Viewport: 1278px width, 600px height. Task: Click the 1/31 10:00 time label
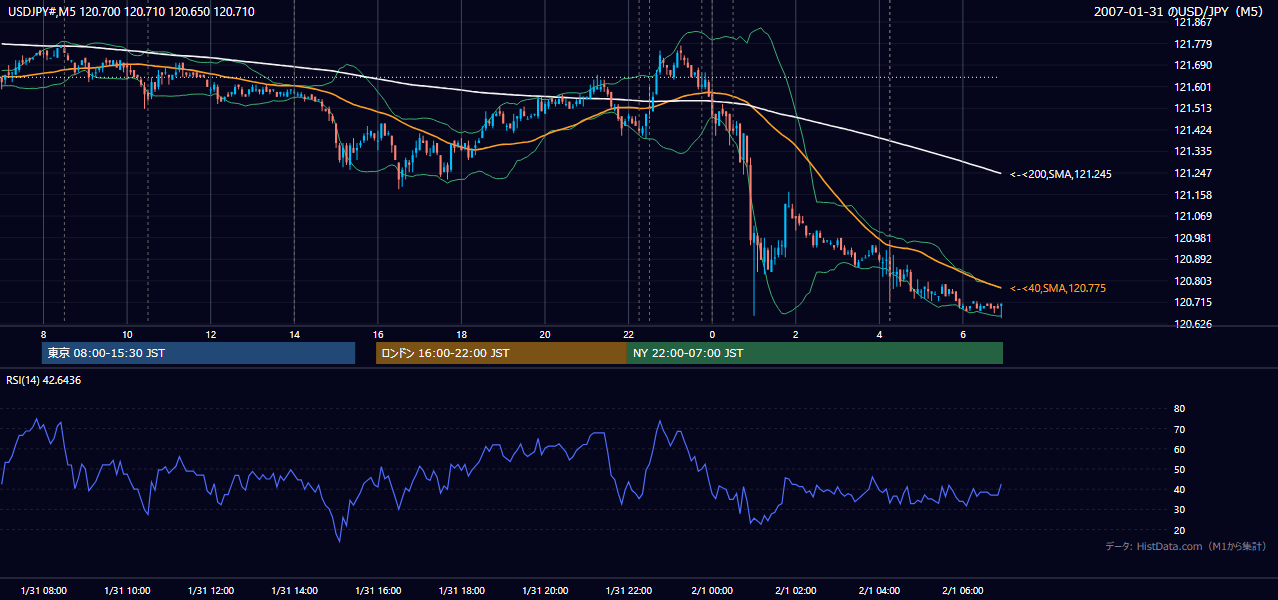pos(127,591)
